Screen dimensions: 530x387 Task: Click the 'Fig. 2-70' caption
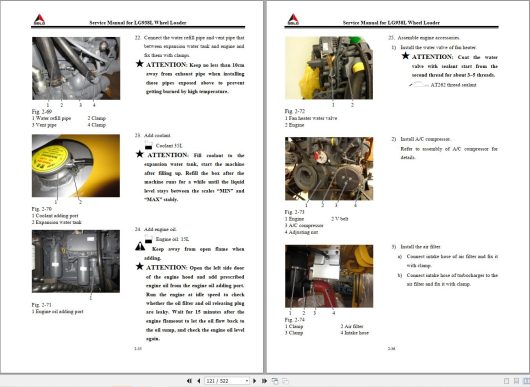pos(42,209)
